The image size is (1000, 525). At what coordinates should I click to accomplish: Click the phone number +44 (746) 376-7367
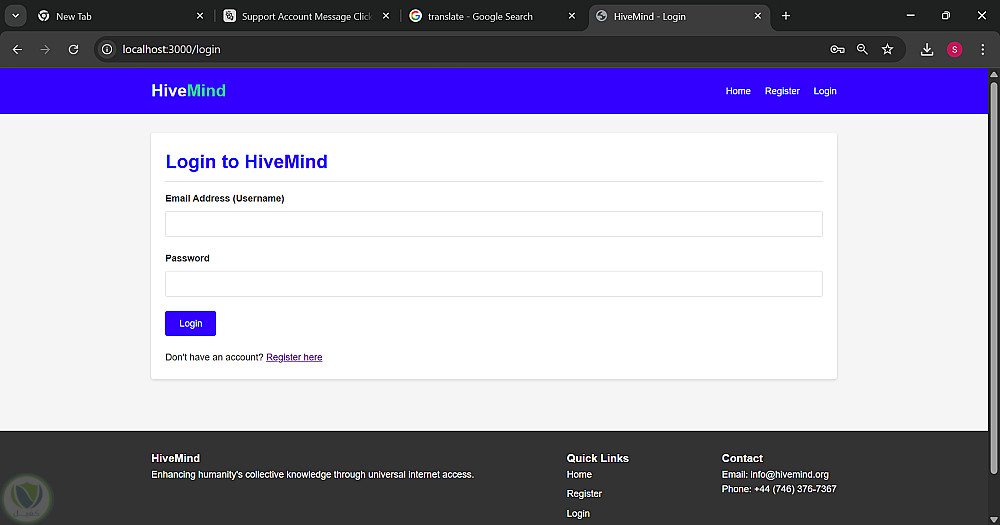pos(795,489)
